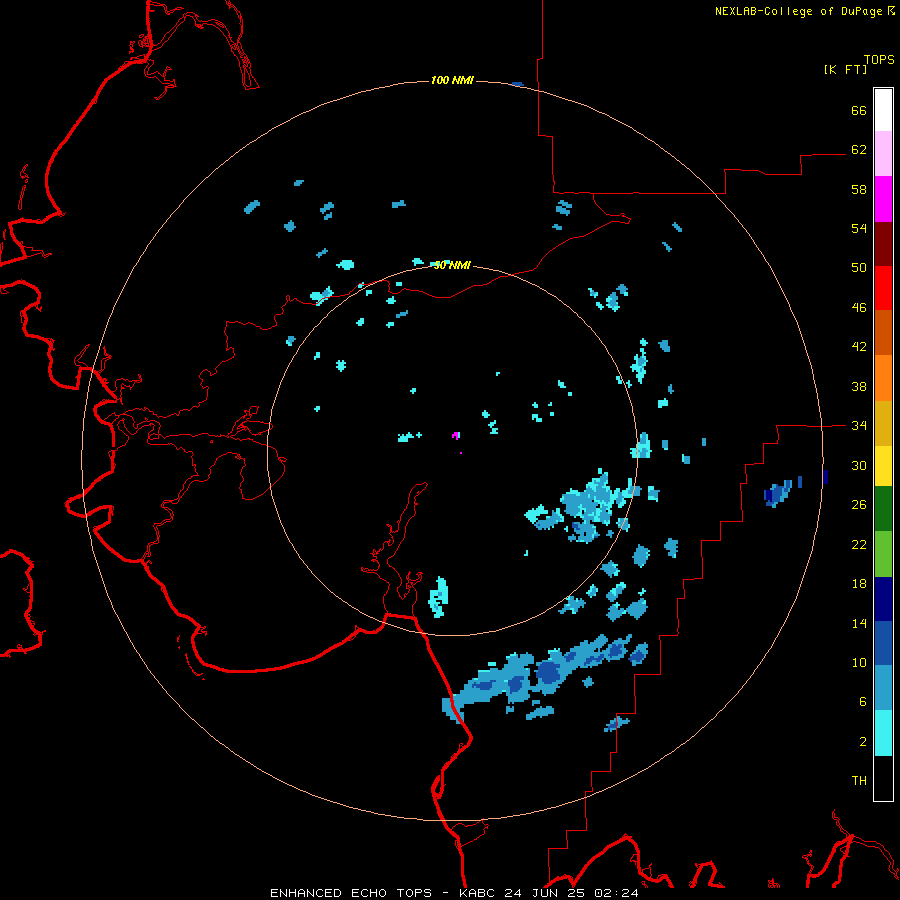Viewport: 900px width, 900px height.
Task: Click the navy blue legend swatch
Action: [x=883, y=599]
